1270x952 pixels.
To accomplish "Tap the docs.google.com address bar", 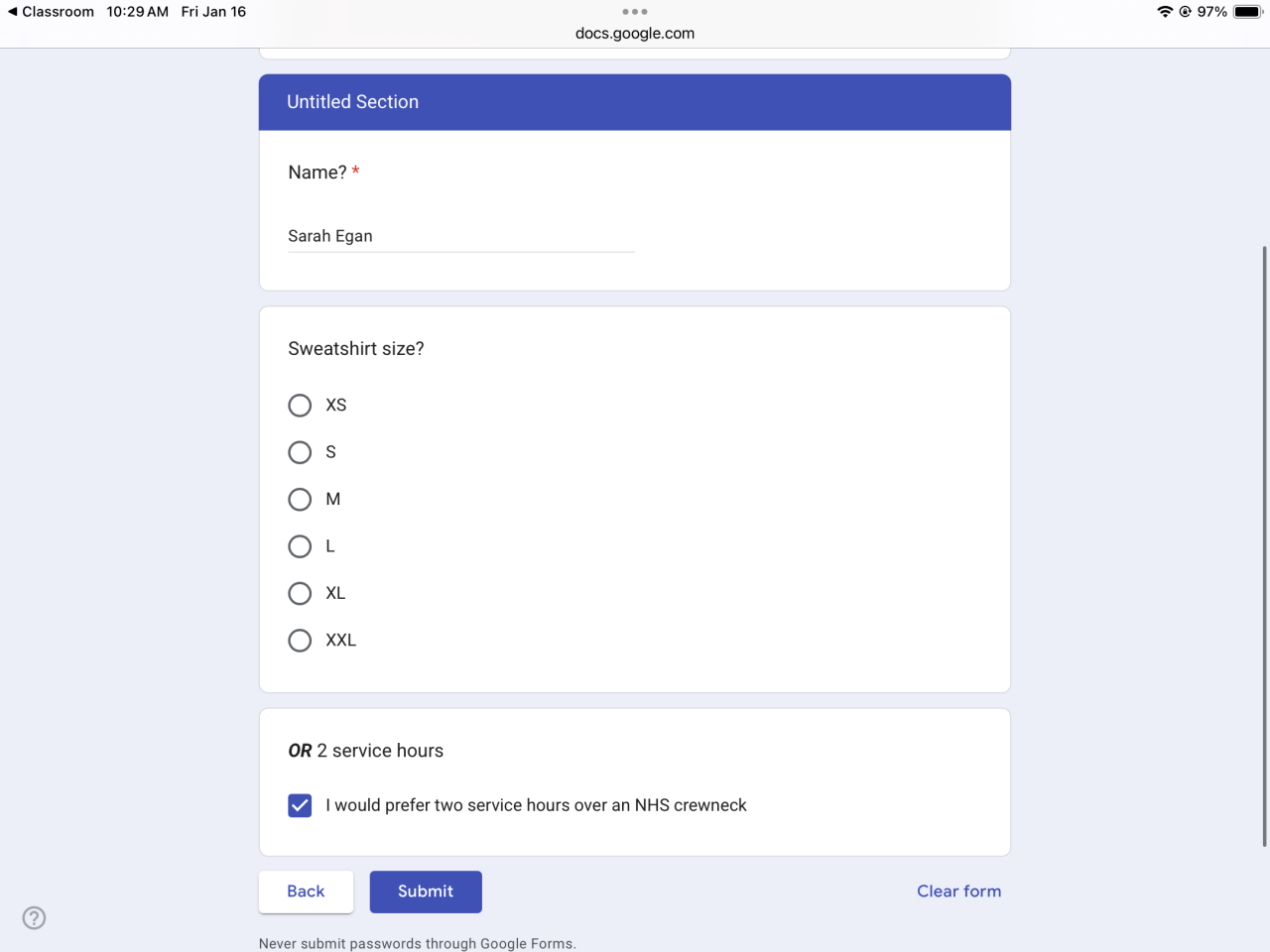I will (635, 33).
